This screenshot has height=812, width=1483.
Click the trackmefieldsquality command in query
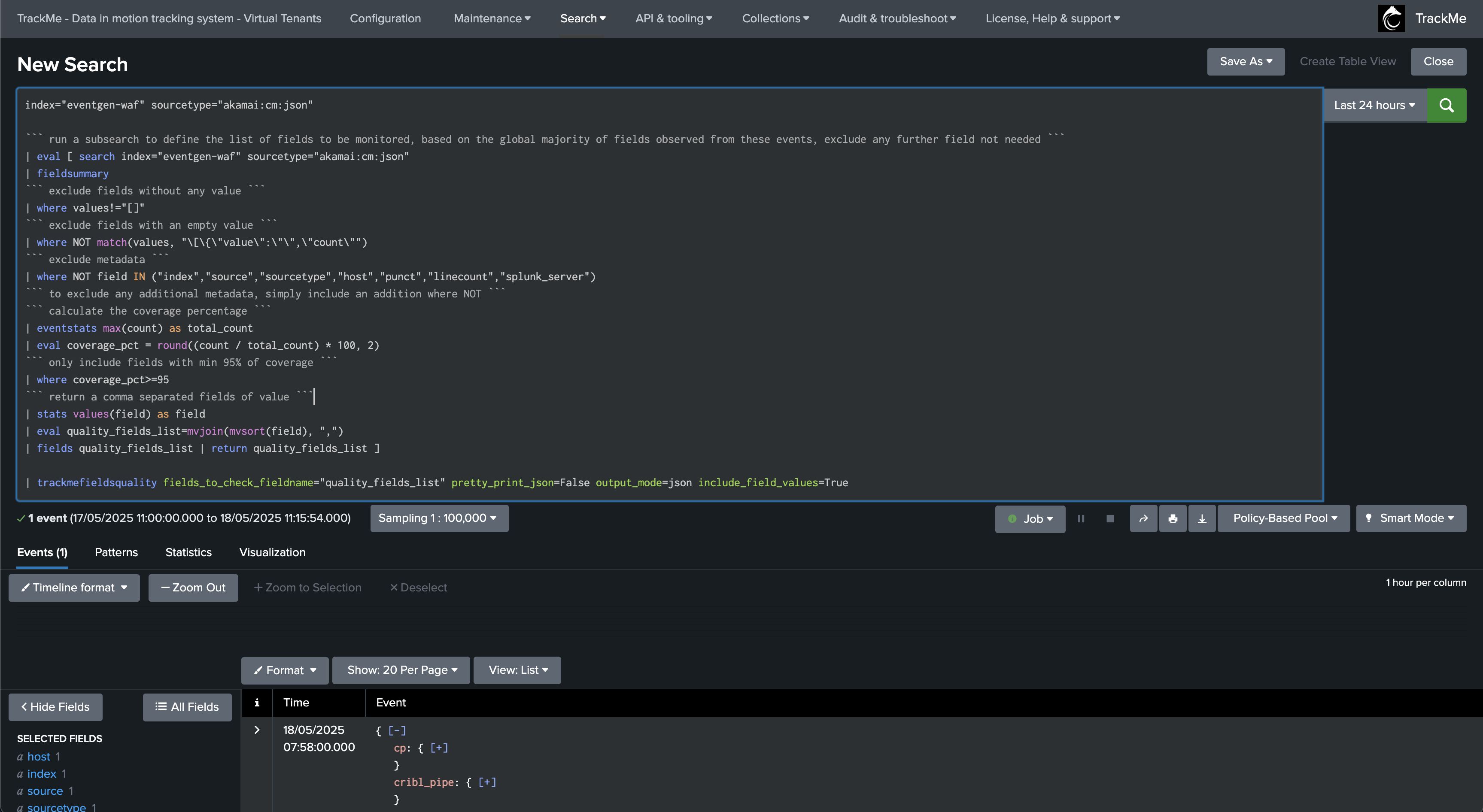97,483
